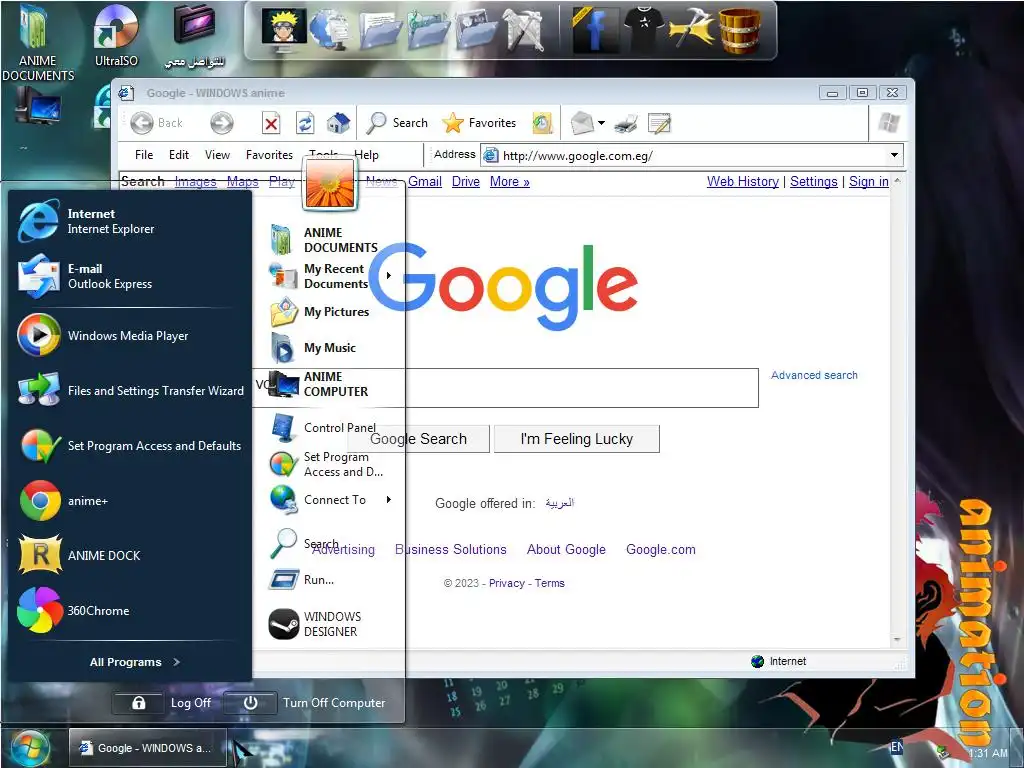Expand Connect To submenu
The width and height of the screenshot is (1024, 768).
coord(389,500)
